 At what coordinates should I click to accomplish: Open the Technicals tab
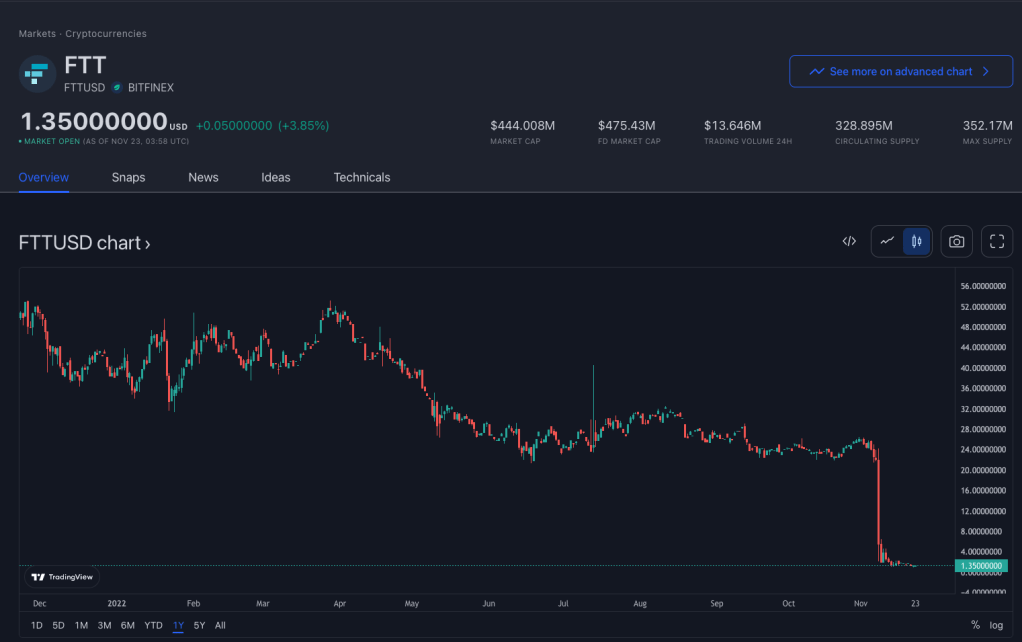pyautogui.click(x=361, y=177)
